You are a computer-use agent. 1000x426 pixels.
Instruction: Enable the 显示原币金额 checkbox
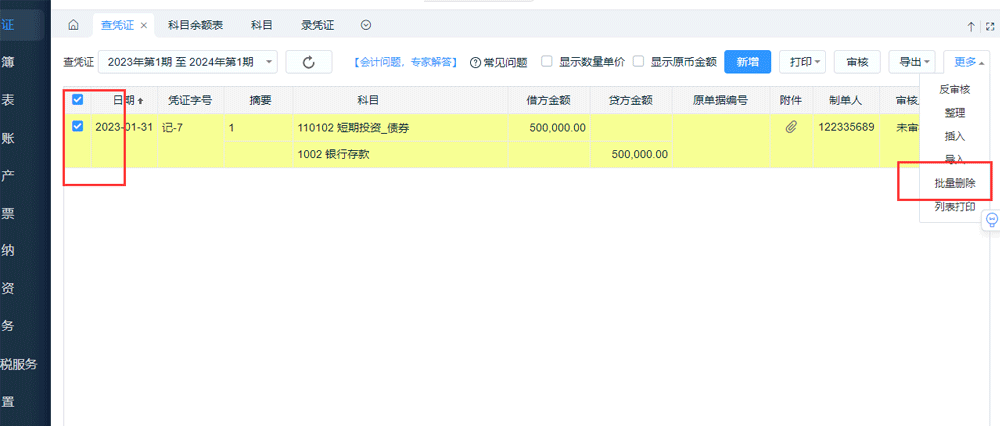(x=638, y=61)
